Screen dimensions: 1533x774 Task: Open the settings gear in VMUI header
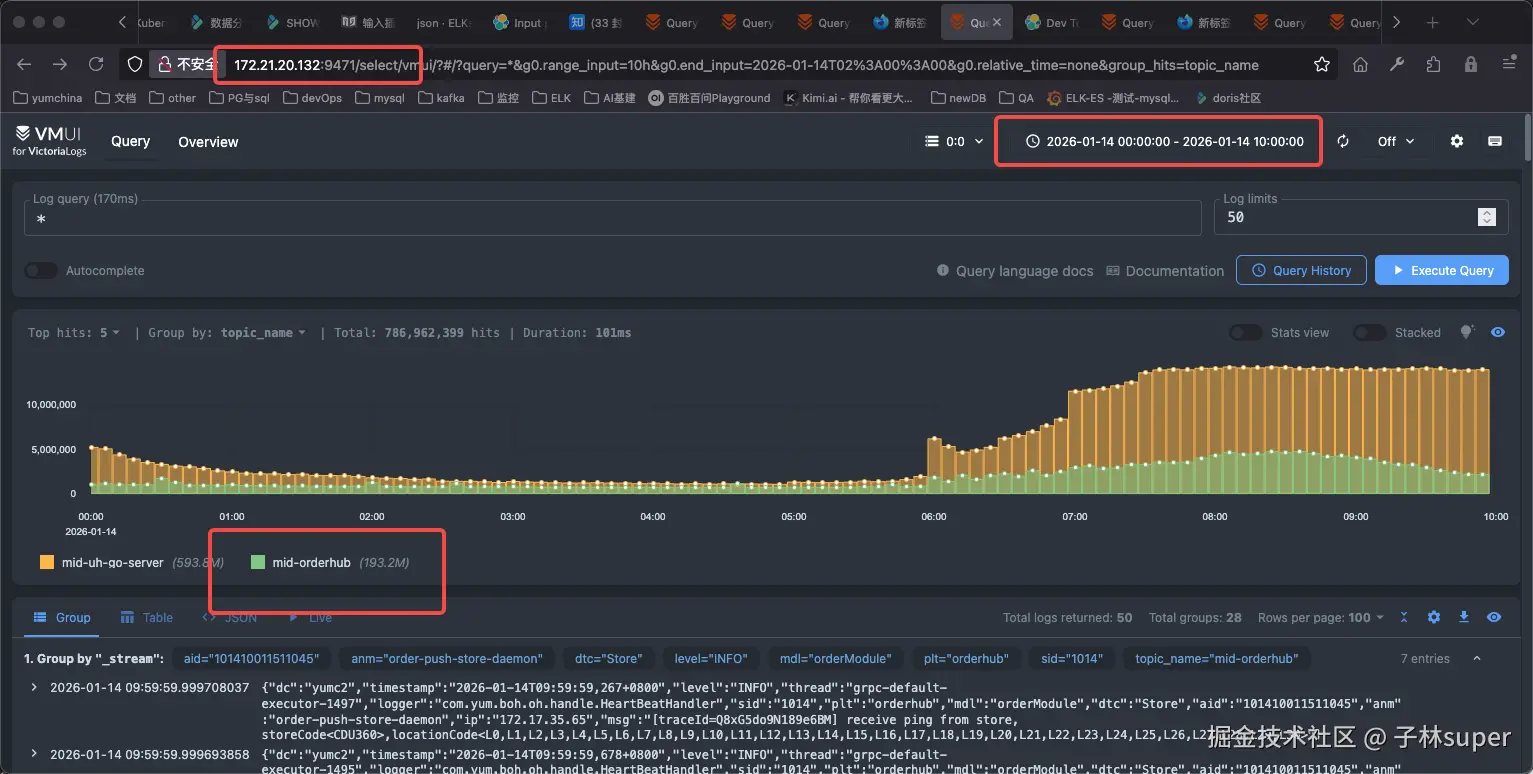pyautogui.click(x=1457, y=142)
